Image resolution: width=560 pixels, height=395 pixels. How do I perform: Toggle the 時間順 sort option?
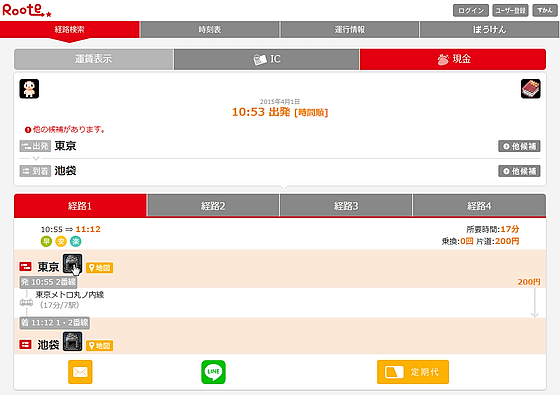311,113
